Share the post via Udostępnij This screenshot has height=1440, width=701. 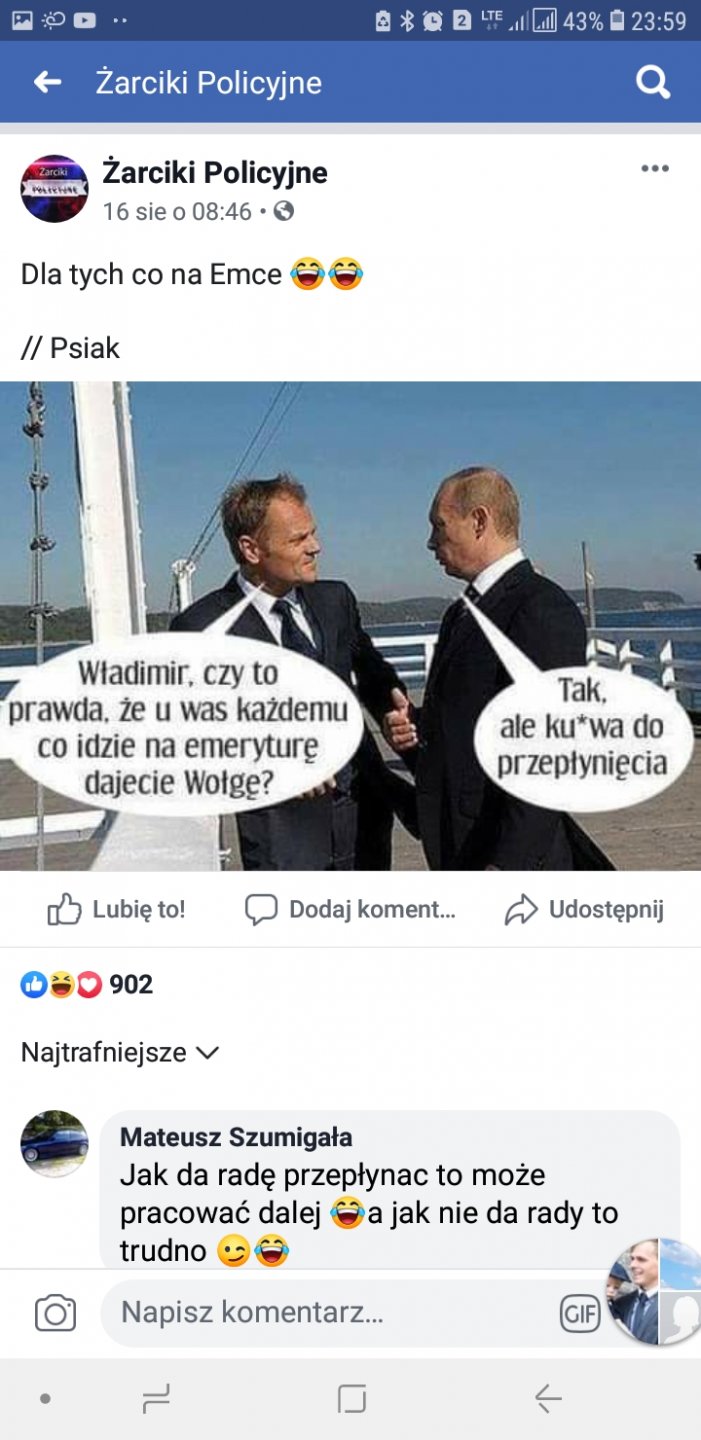tap(584, 909)
